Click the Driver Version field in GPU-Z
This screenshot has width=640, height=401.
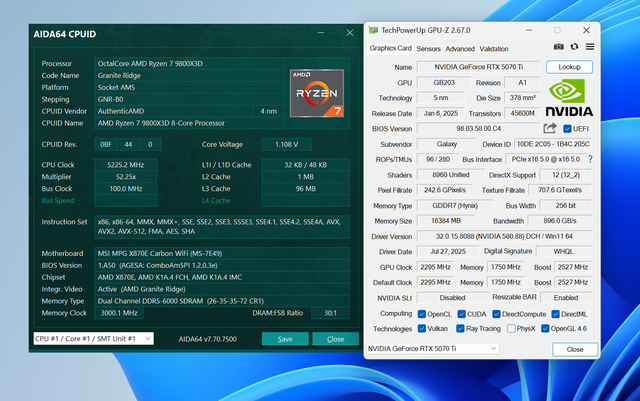coord(504,236)
